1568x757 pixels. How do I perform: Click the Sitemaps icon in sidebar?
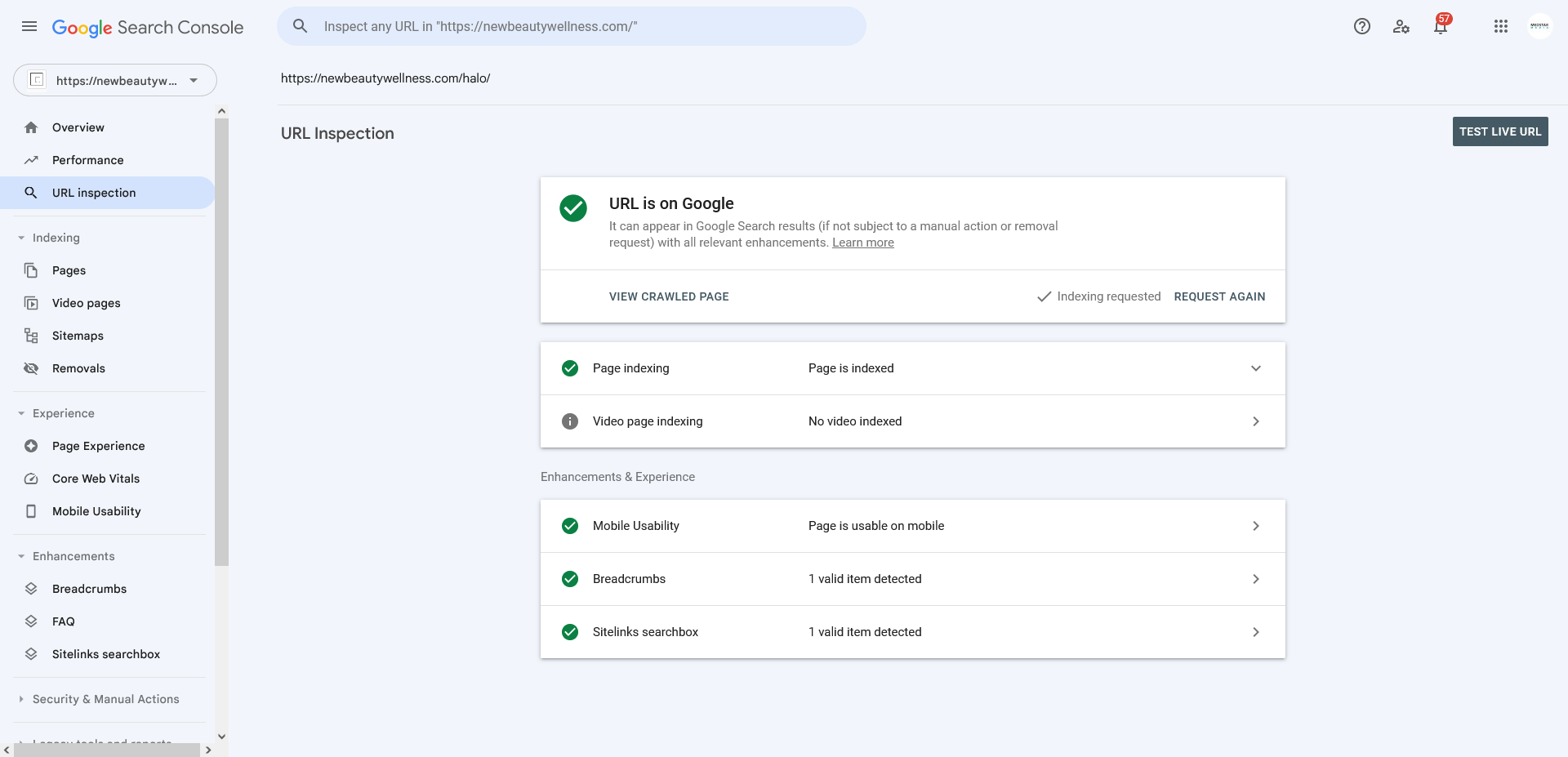[31, 336]
